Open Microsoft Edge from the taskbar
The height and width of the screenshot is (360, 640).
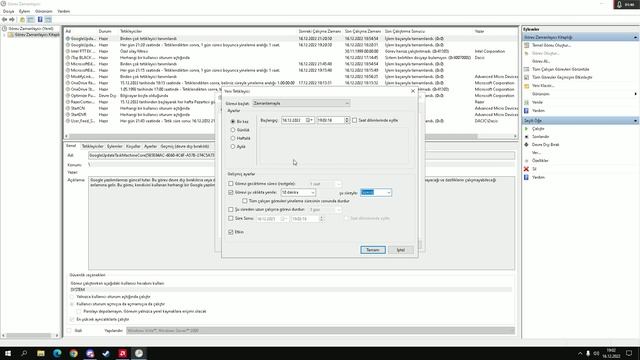(x=57, y=353)
